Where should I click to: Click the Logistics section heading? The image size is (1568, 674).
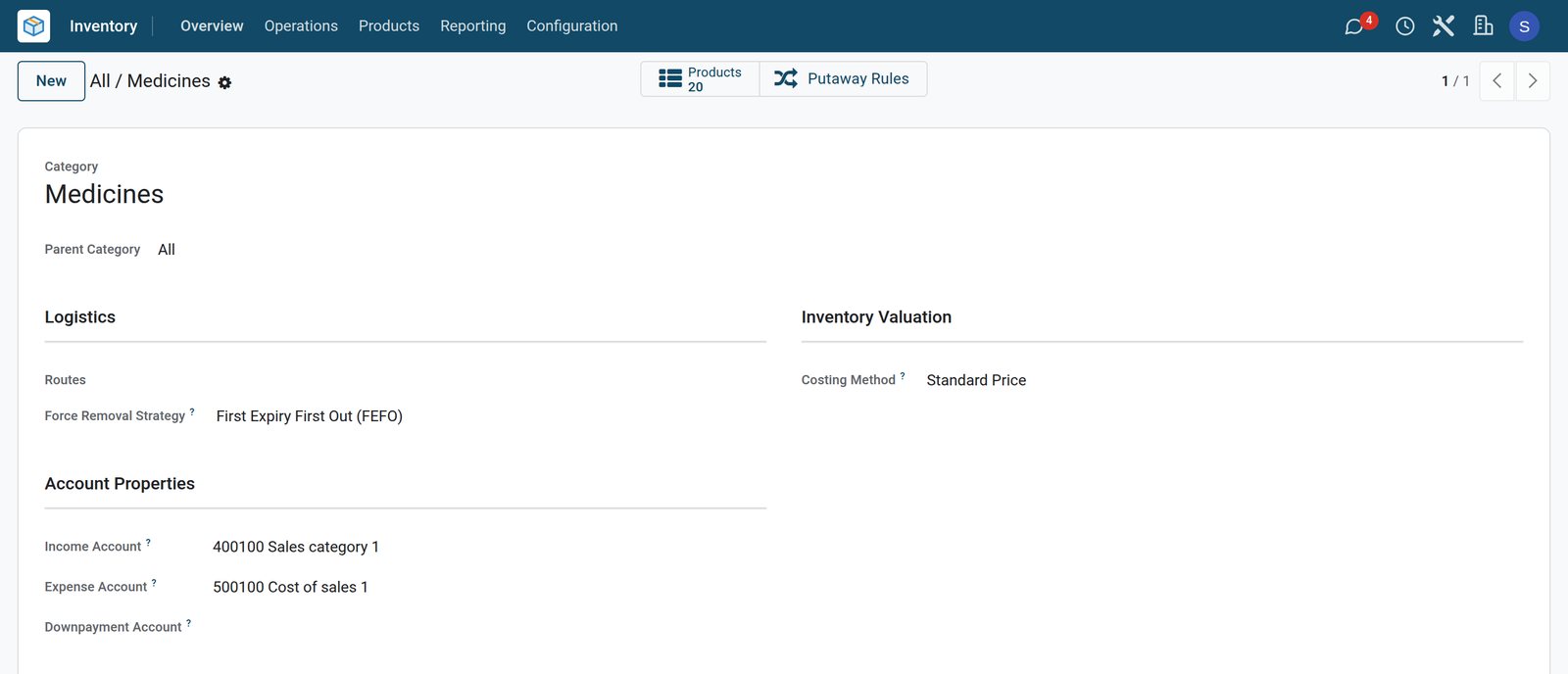click(x=80, y=317)
